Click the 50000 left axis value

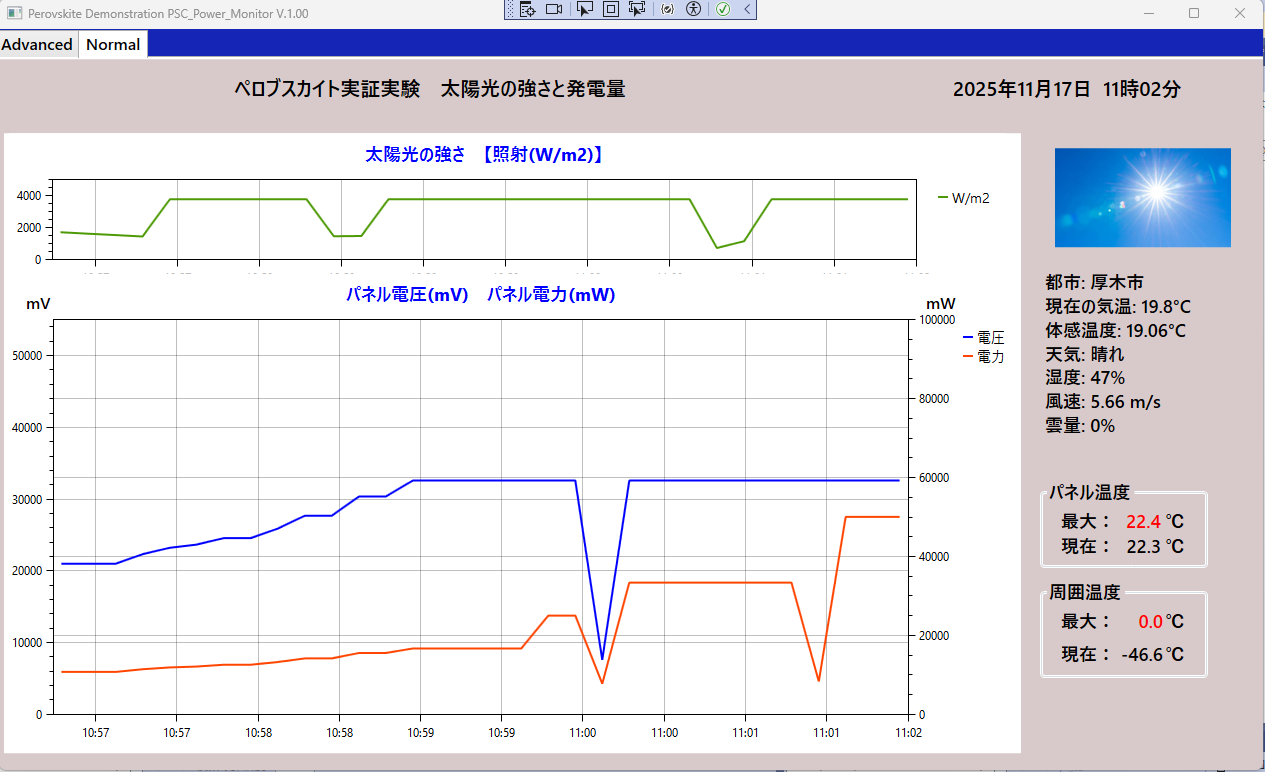coord(26,356)
